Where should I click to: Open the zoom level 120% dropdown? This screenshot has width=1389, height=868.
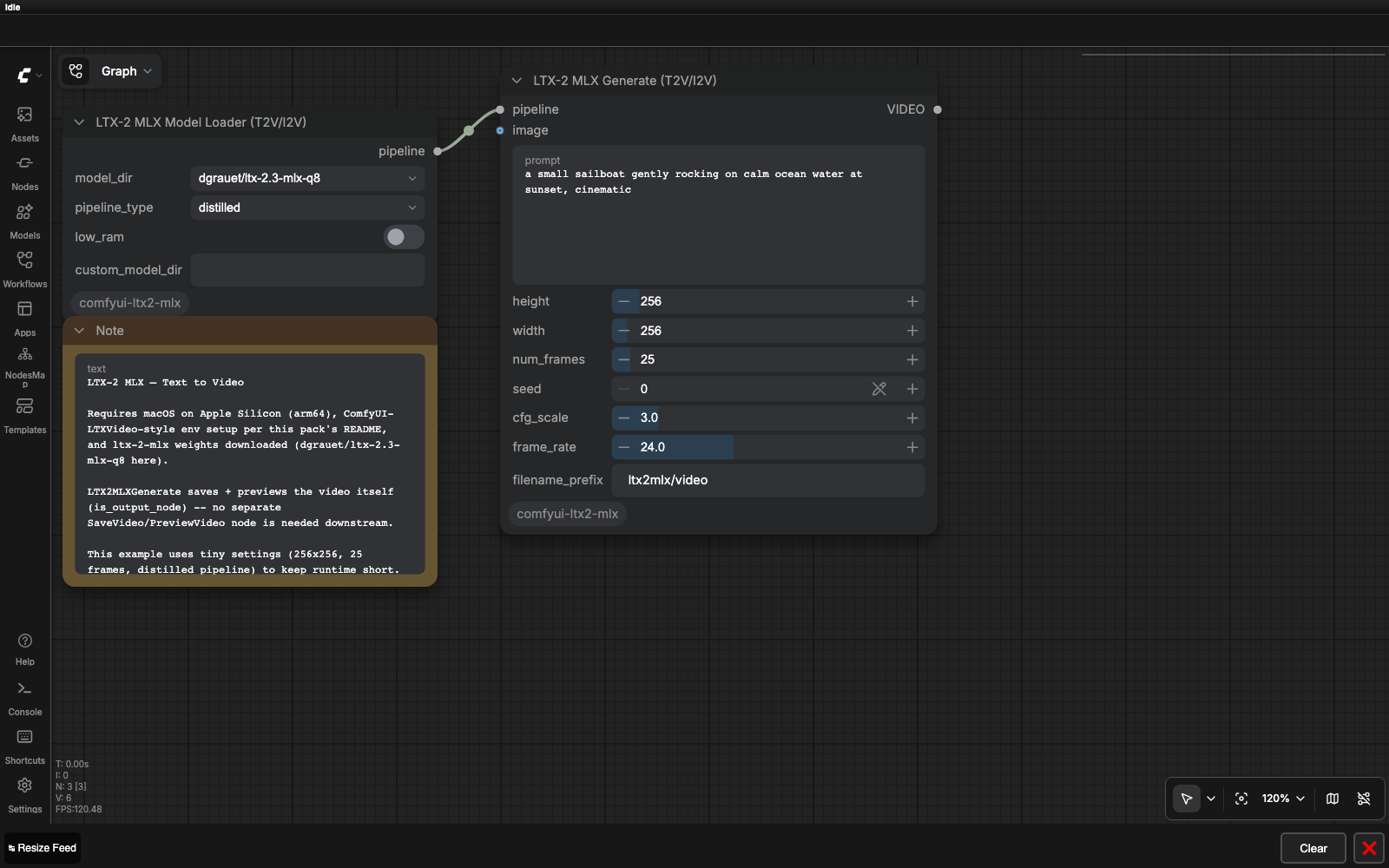pos(1283,799)
